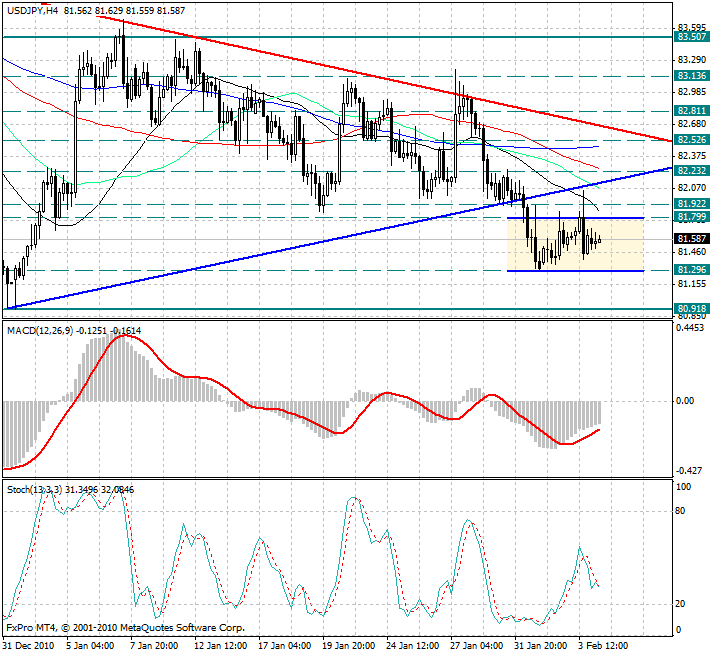The image size is (710, 653).
Task: Click the 5 Jan 04:00 time label
Action: point(90,645)
